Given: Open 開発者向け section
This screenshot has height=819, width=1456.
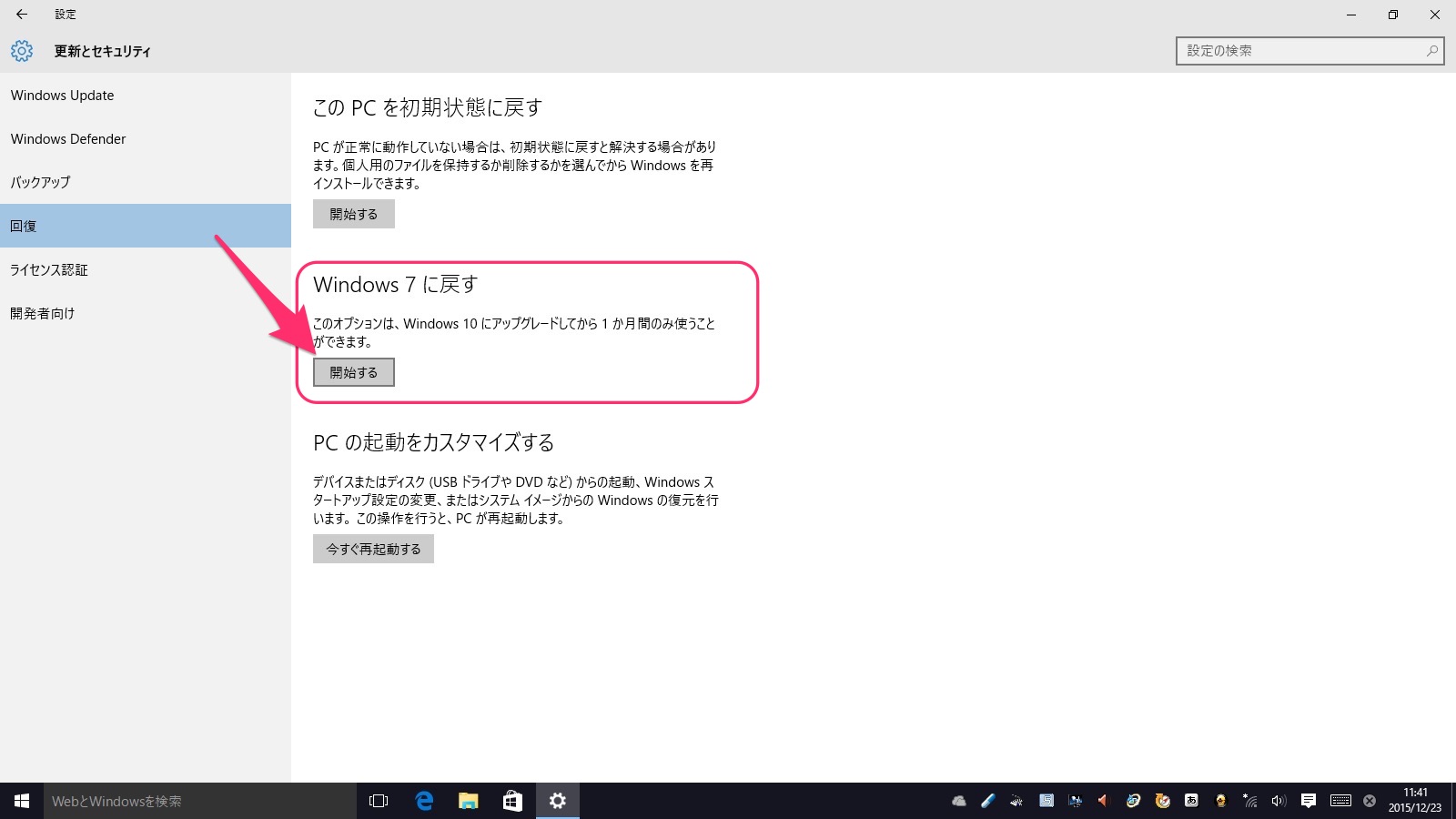Looking at the screenshot, I should pos(146,313).
